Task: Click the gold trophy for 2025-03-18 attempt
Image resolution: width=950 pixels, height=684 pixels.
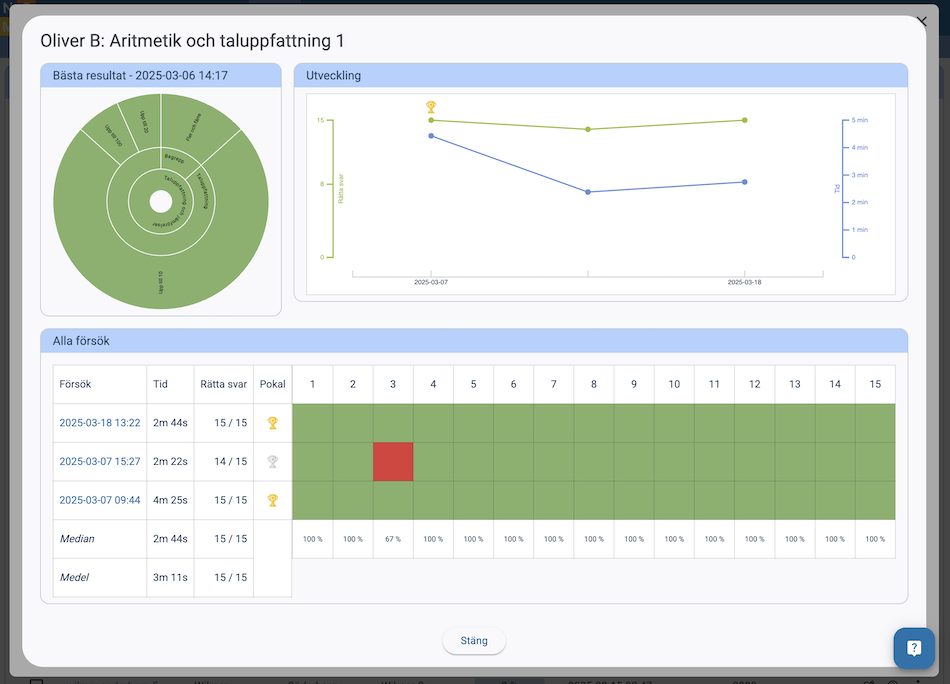Action: [x=272, y=423]
